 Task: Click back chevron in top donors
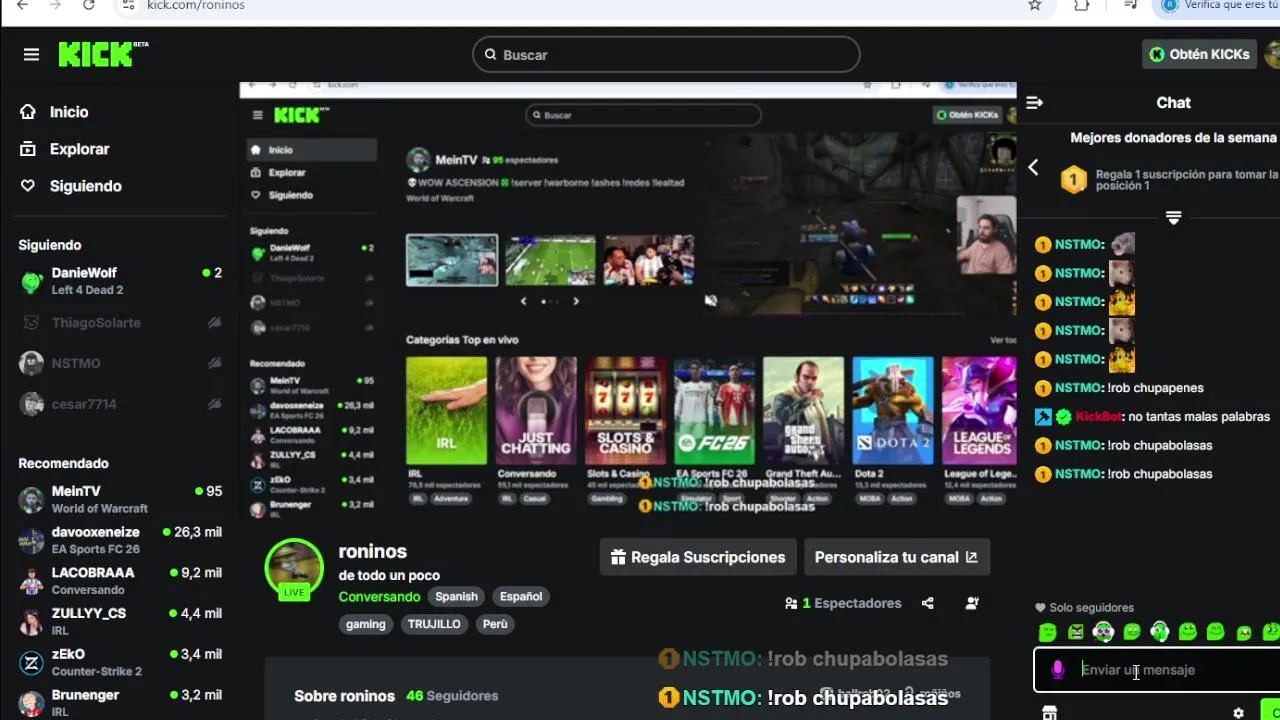click(1033, 168)
